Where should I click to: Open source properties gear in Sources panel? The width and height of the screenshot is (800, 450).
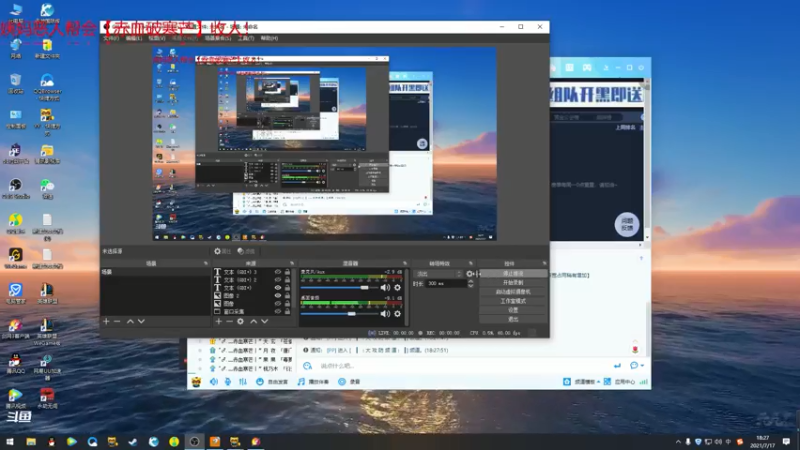click(x=240, y=321)
